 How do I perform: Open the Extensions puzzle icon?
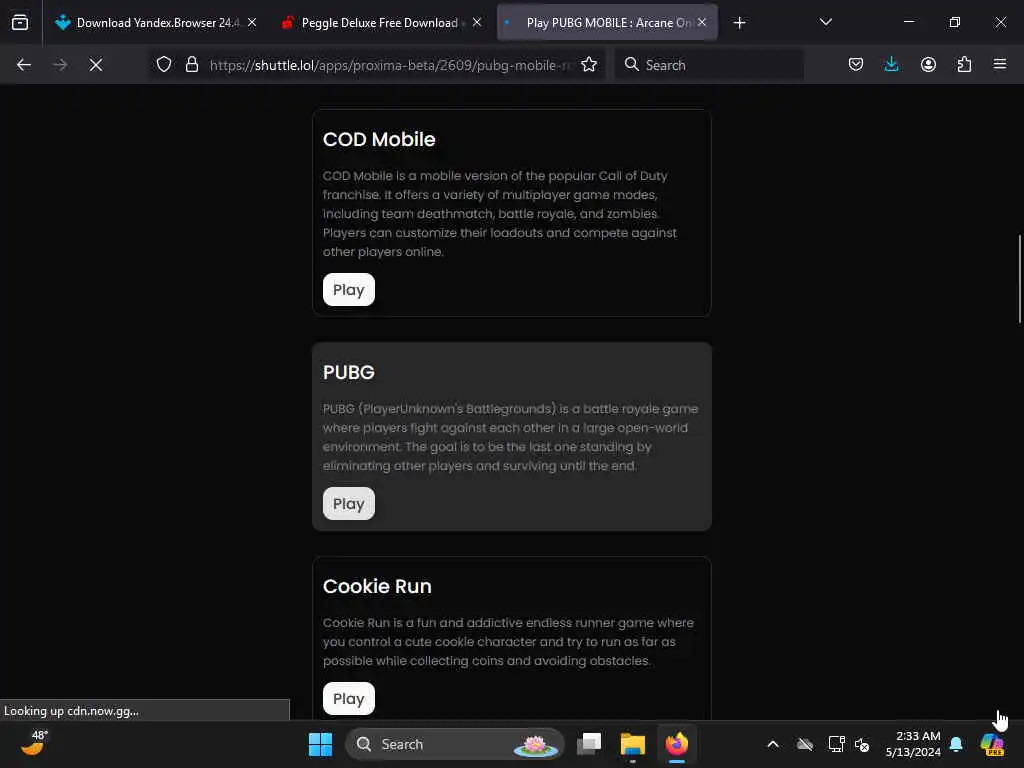pyautogui.click(x=964, y=65)
